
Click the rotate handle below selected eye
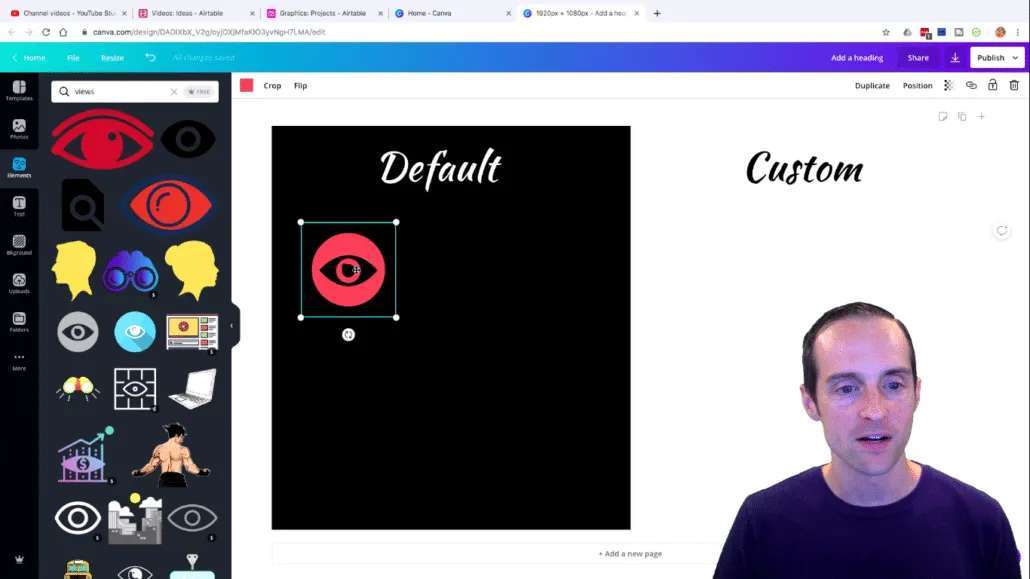pos(348,335)
